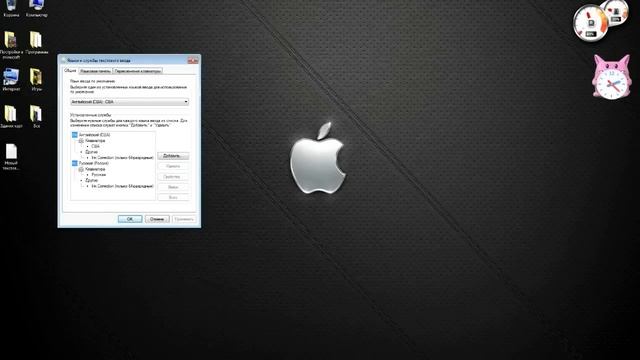
Task: Select Другие node under Английский (США)
Action: (91, 152)
